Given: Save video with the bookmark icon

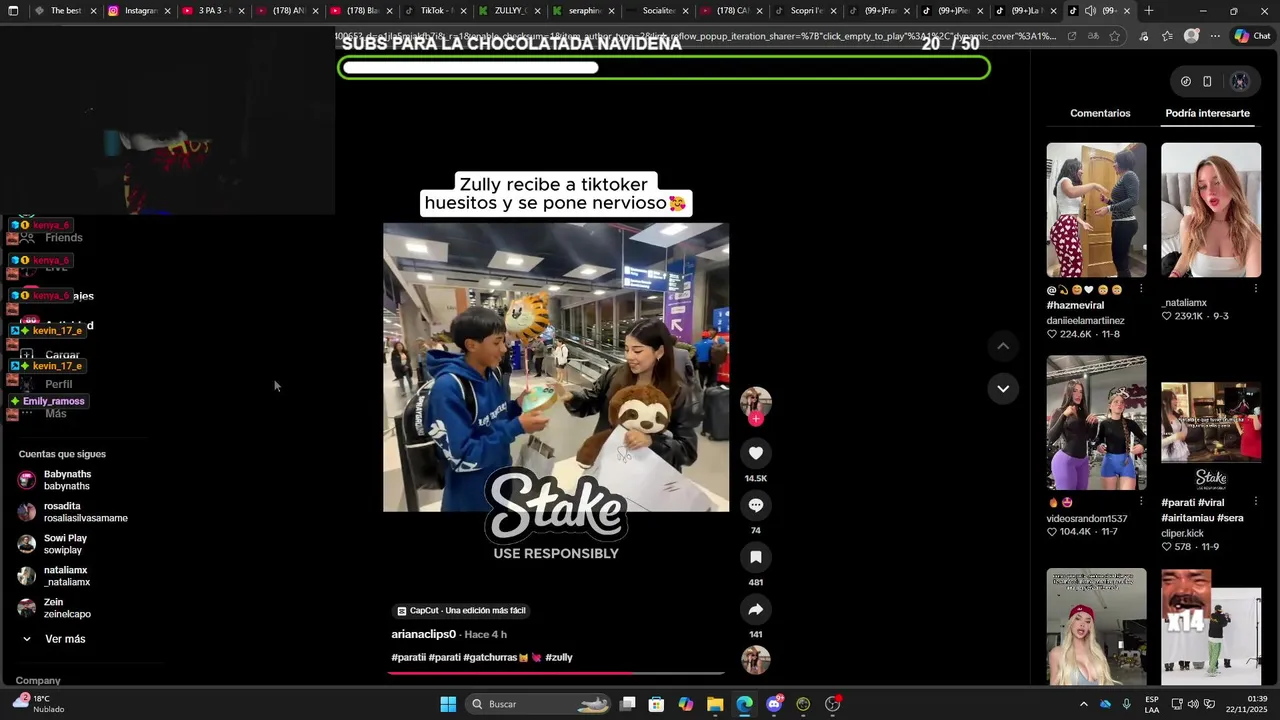Looking at the screenshot, I should (756, 557).
